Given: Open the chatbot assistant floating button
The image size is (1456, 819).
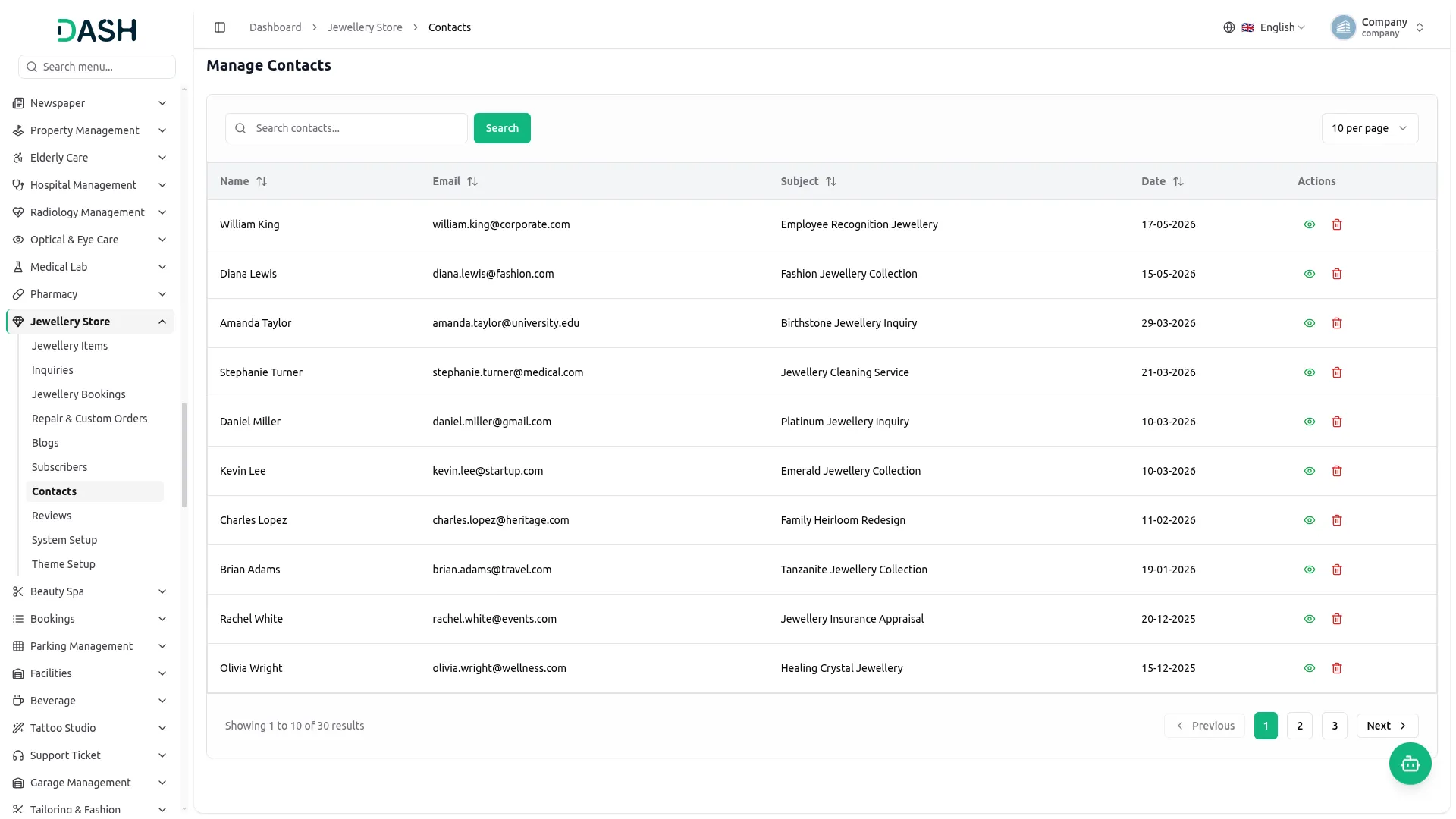Looking at the screenshot, I should (1410, 764).
